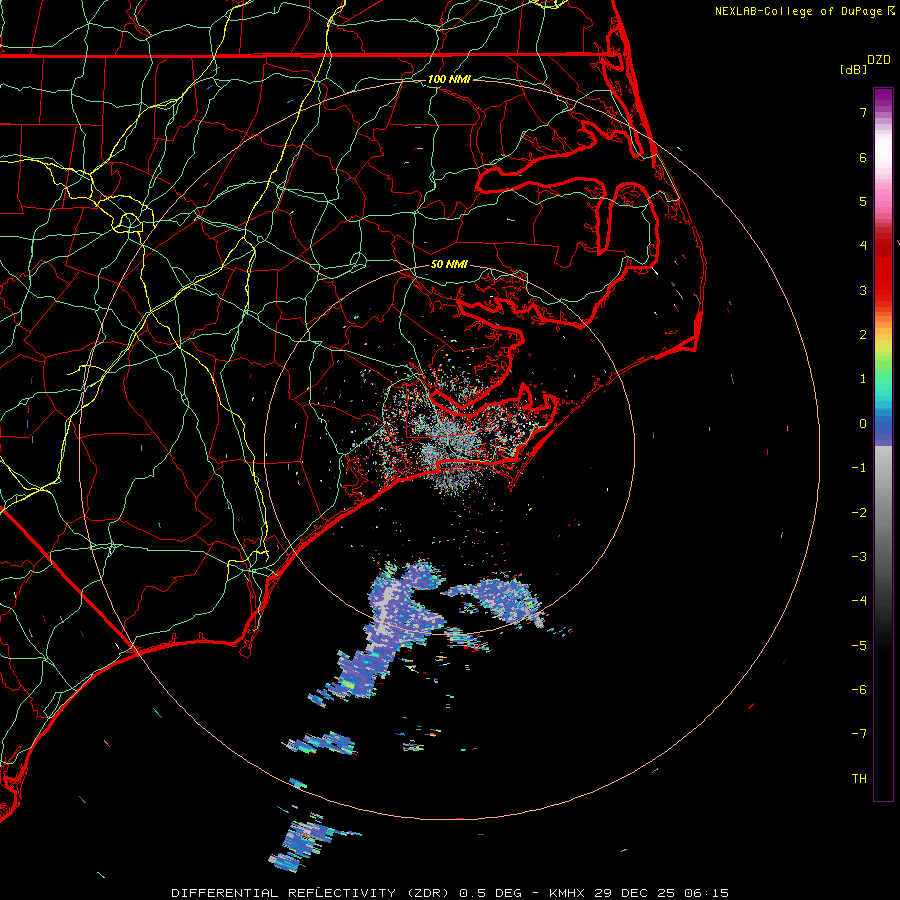This screenshot has width=900, height=900.
Task: Click the 100 NMI range ring label
Action: pos(449,79)
